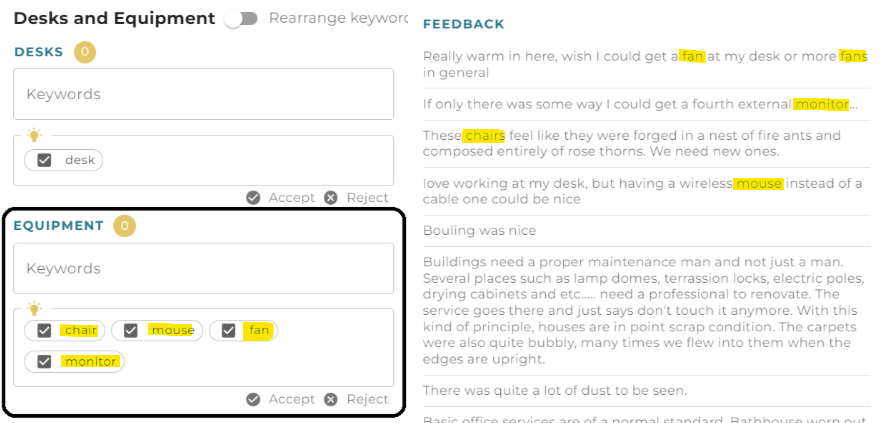The height and width of the screenshot is (423, 881).
Task: Uncheck the monitor keyword checkbox
Action: pos(44,361)
